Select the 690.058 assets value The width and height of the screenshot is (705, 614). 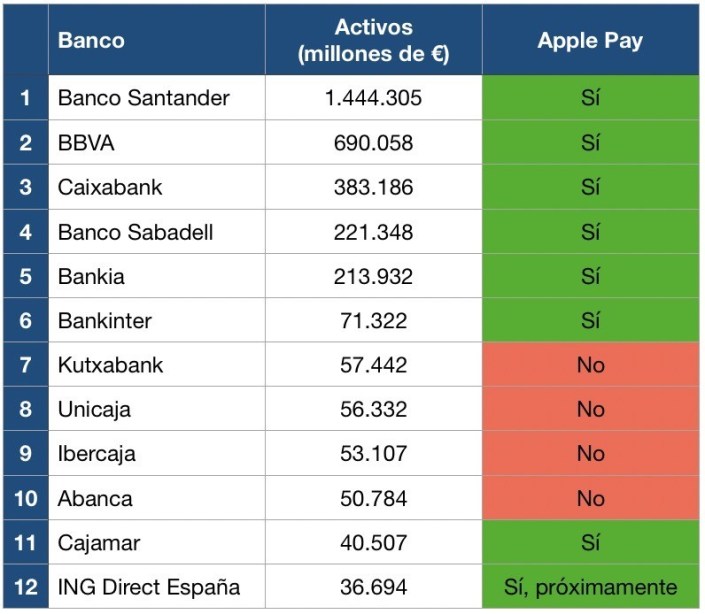point(373,143)
